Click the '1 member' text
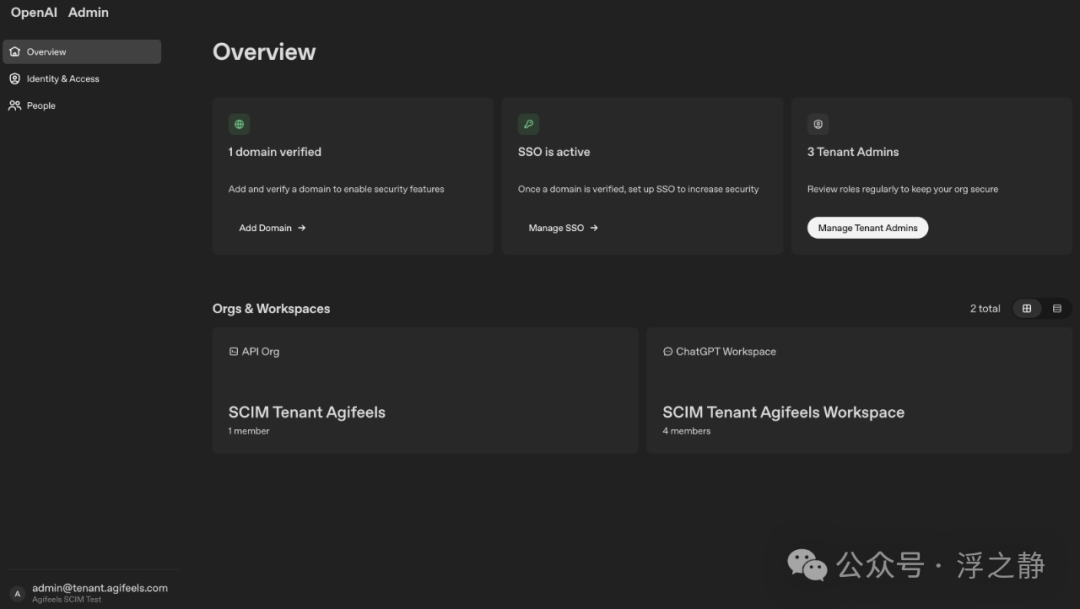The width and height of the screenshot is (1080, 609). [x=249, y=431]
